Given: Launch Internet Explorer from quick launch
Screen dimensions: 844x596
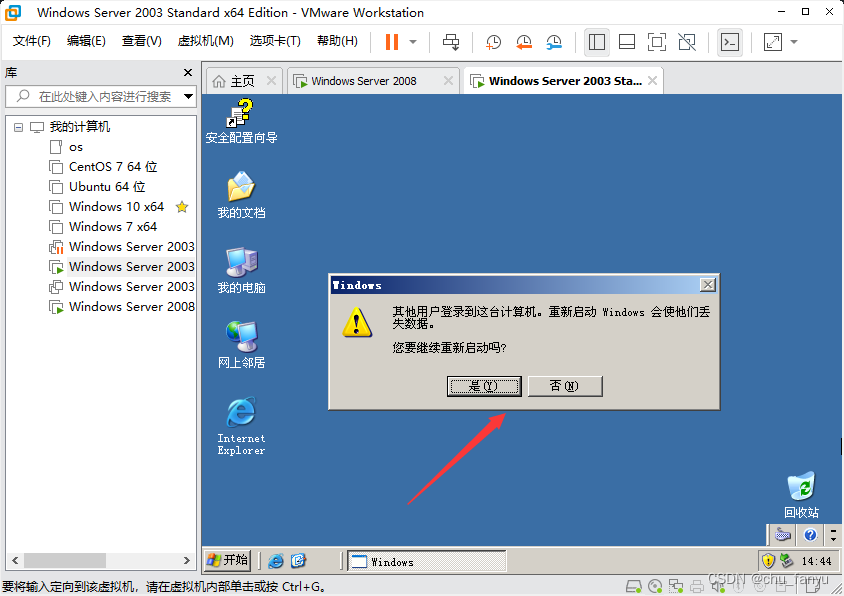Looking at the screenshot, I should [276, 561].
